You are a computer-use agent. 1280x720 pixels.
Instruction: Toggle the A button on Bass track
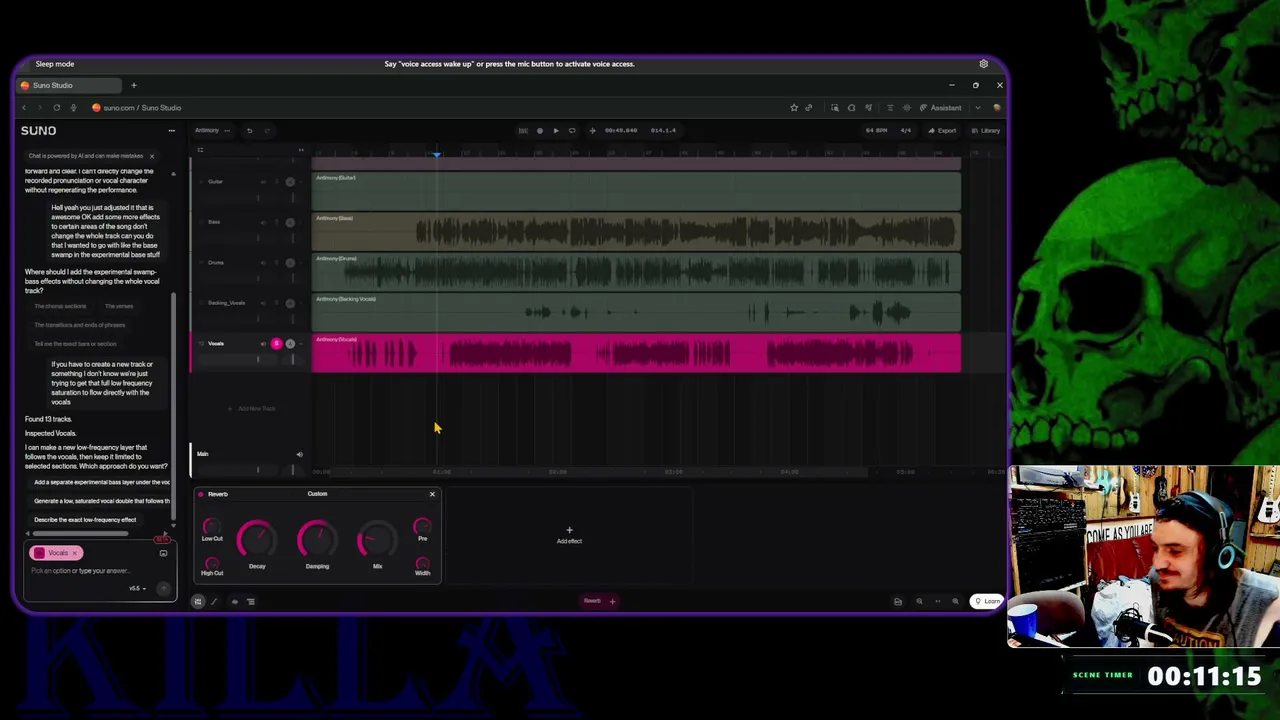point(290,222)
